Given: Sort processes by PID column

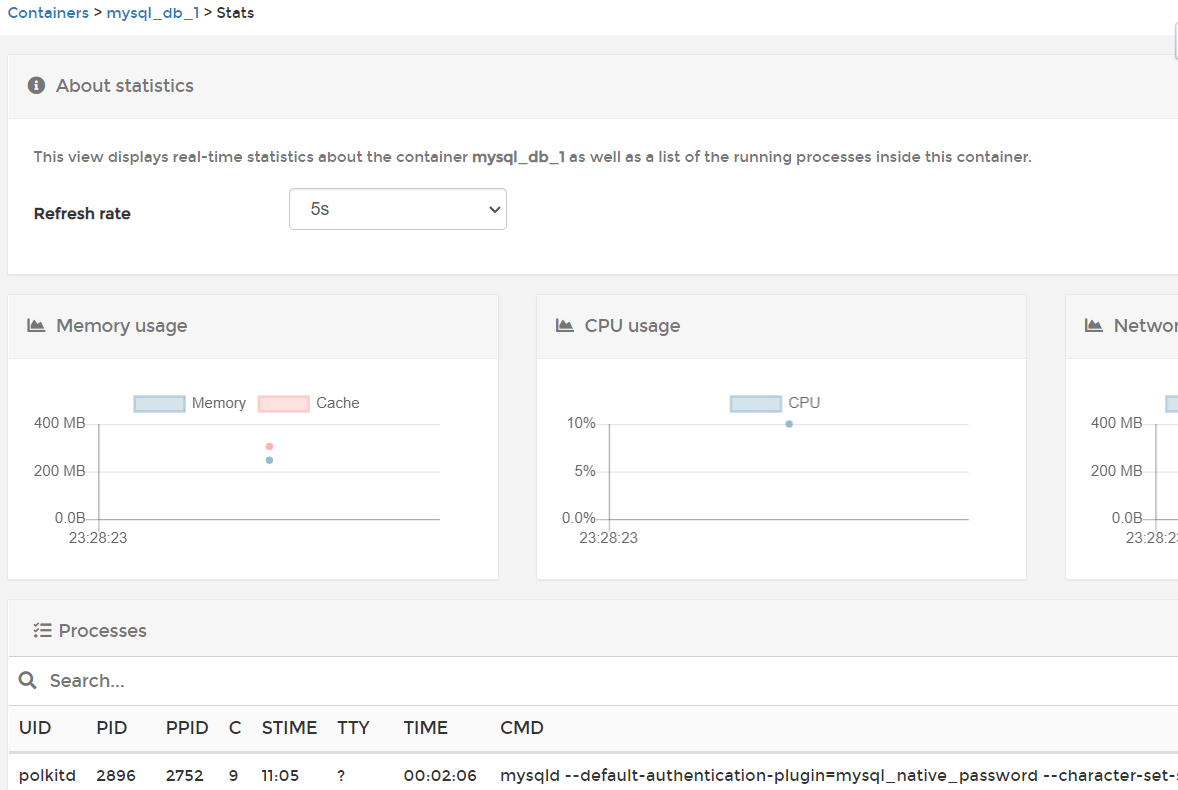Looking at the screenshot, I should [111, 728].
